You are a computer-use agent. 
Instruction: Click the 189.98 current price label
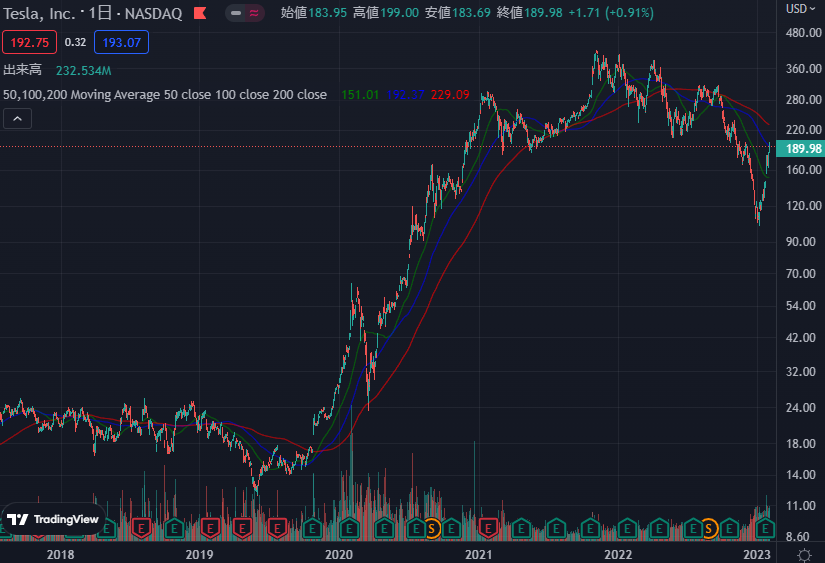point(801,149)
